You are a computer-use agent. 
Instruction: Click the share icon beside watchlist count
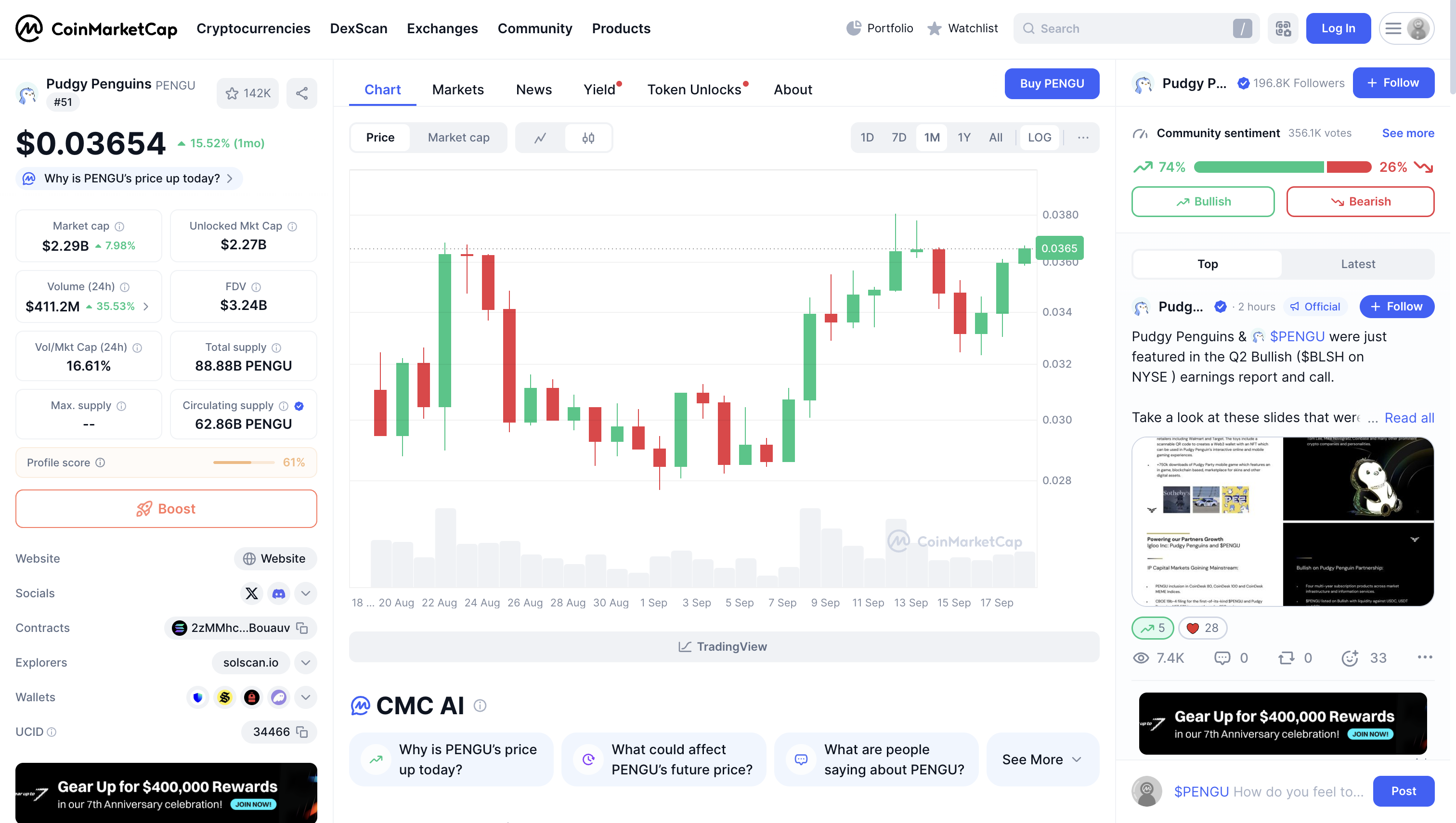pos(302,93)
